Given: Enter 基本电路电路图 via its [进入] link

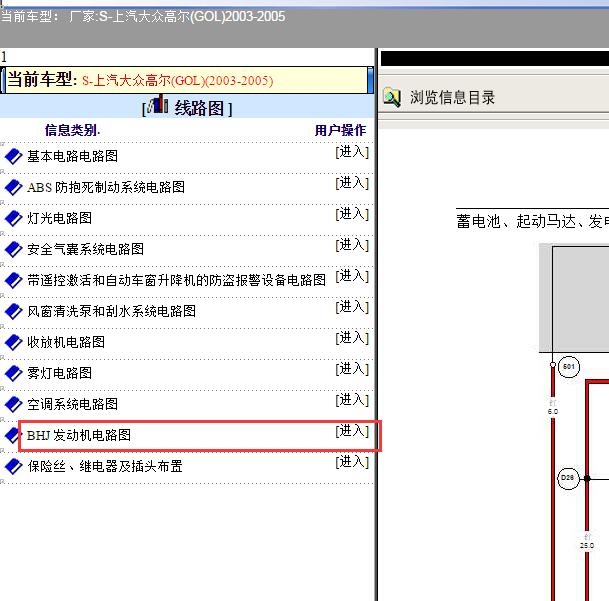Looking at the screenshot, I should 352,152.
